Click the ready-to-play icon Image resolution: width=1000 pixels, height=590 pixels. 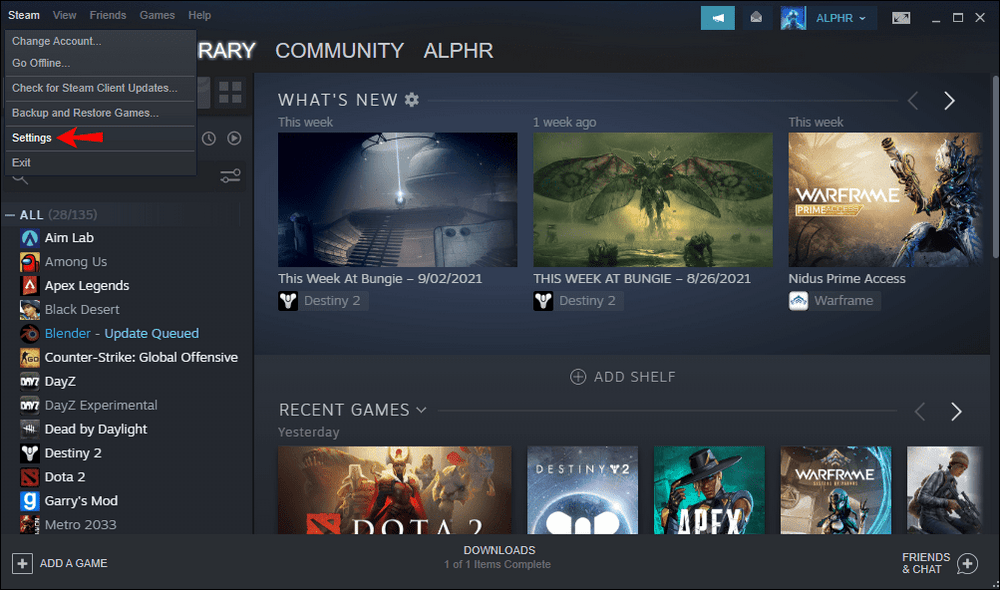(x=234, y=138)
